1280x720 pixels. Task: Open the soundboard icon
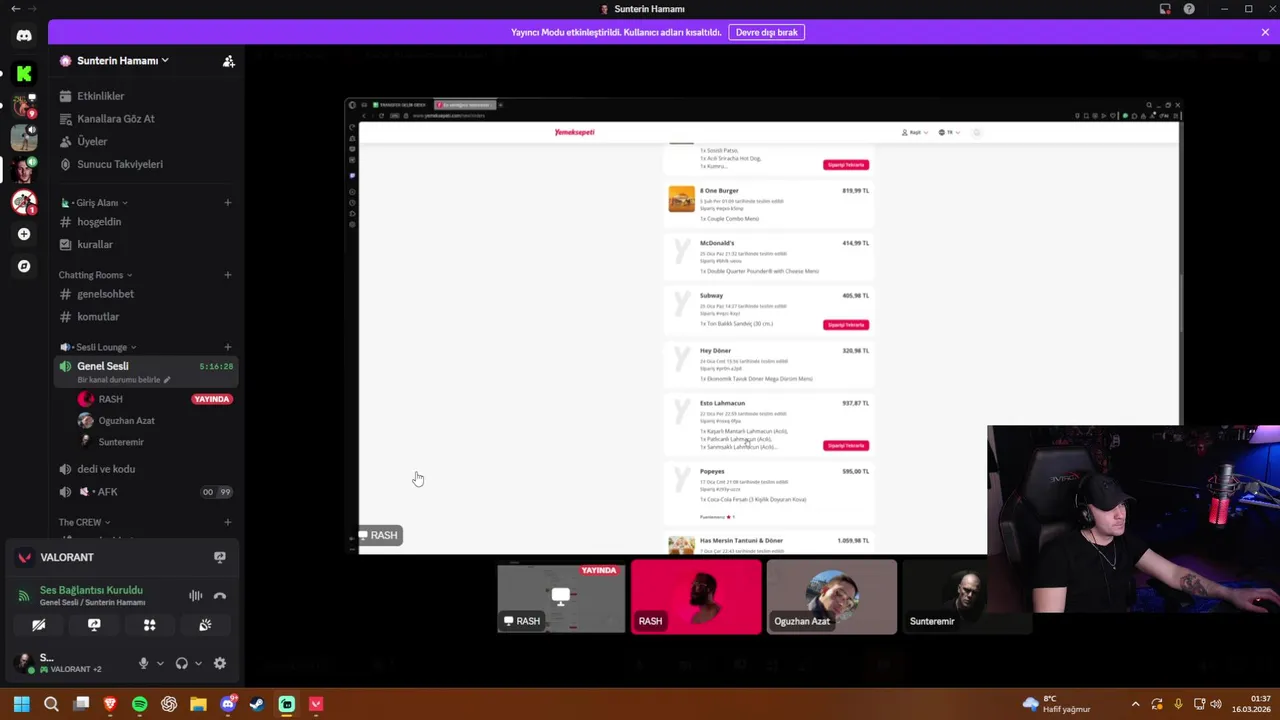[x=205, y=625]
